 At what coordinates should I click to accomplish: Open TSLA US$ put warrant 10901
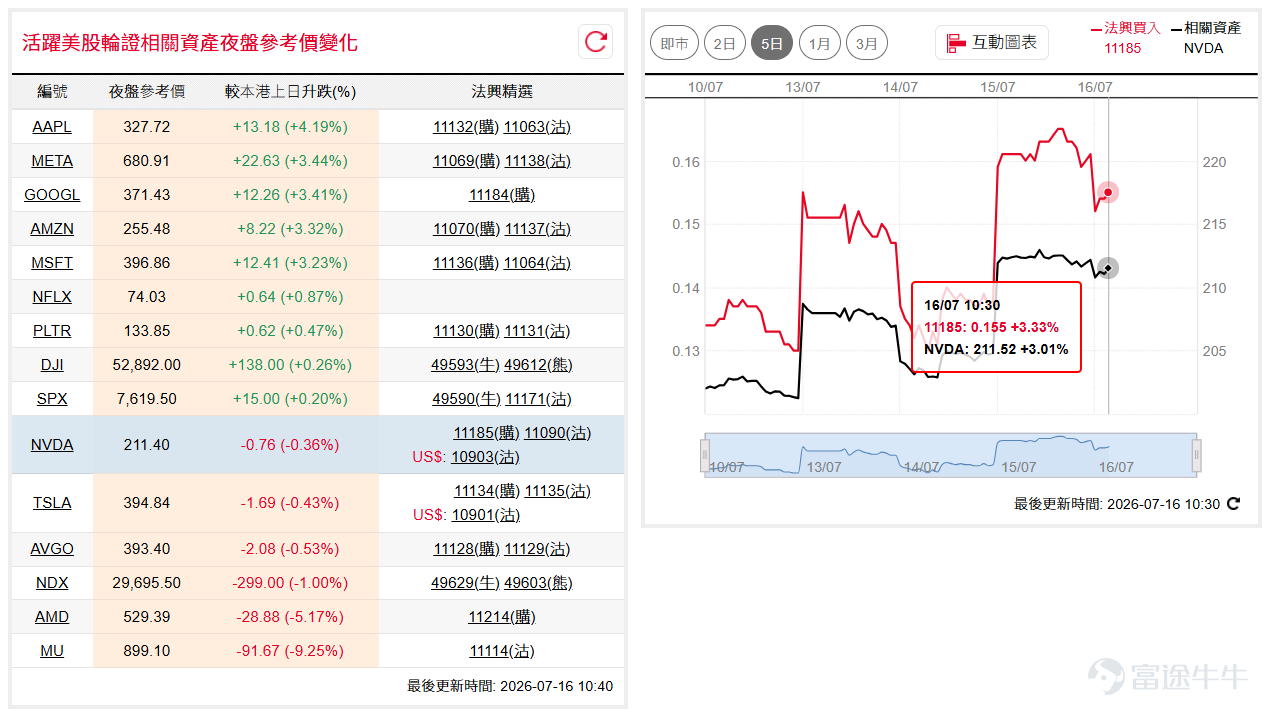(x=485, y=515)
